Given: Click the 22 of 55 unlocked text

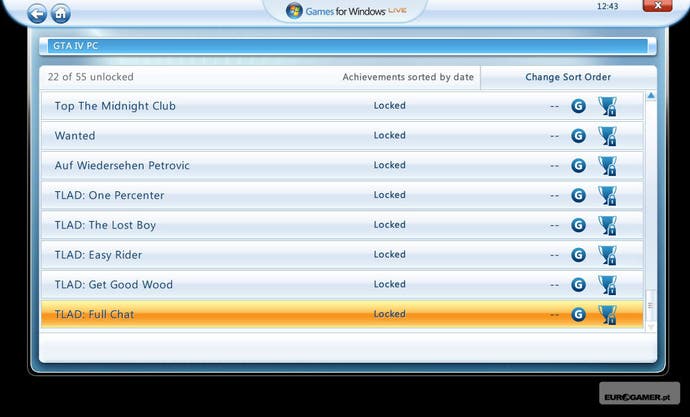Looking at the screenshot, I should point(91,77).
